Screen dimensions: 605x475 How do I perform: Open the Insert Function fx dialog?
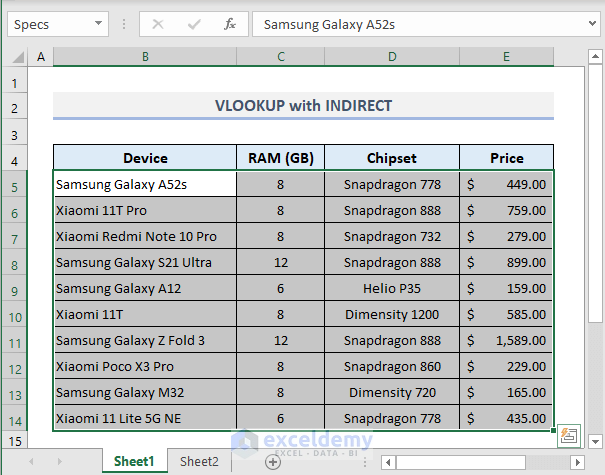tap(230, 24)
